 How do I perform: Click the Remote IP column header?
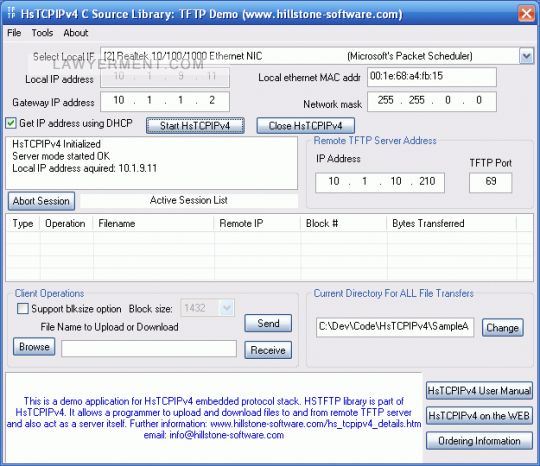pyautogui.click(x=257, y=223)
